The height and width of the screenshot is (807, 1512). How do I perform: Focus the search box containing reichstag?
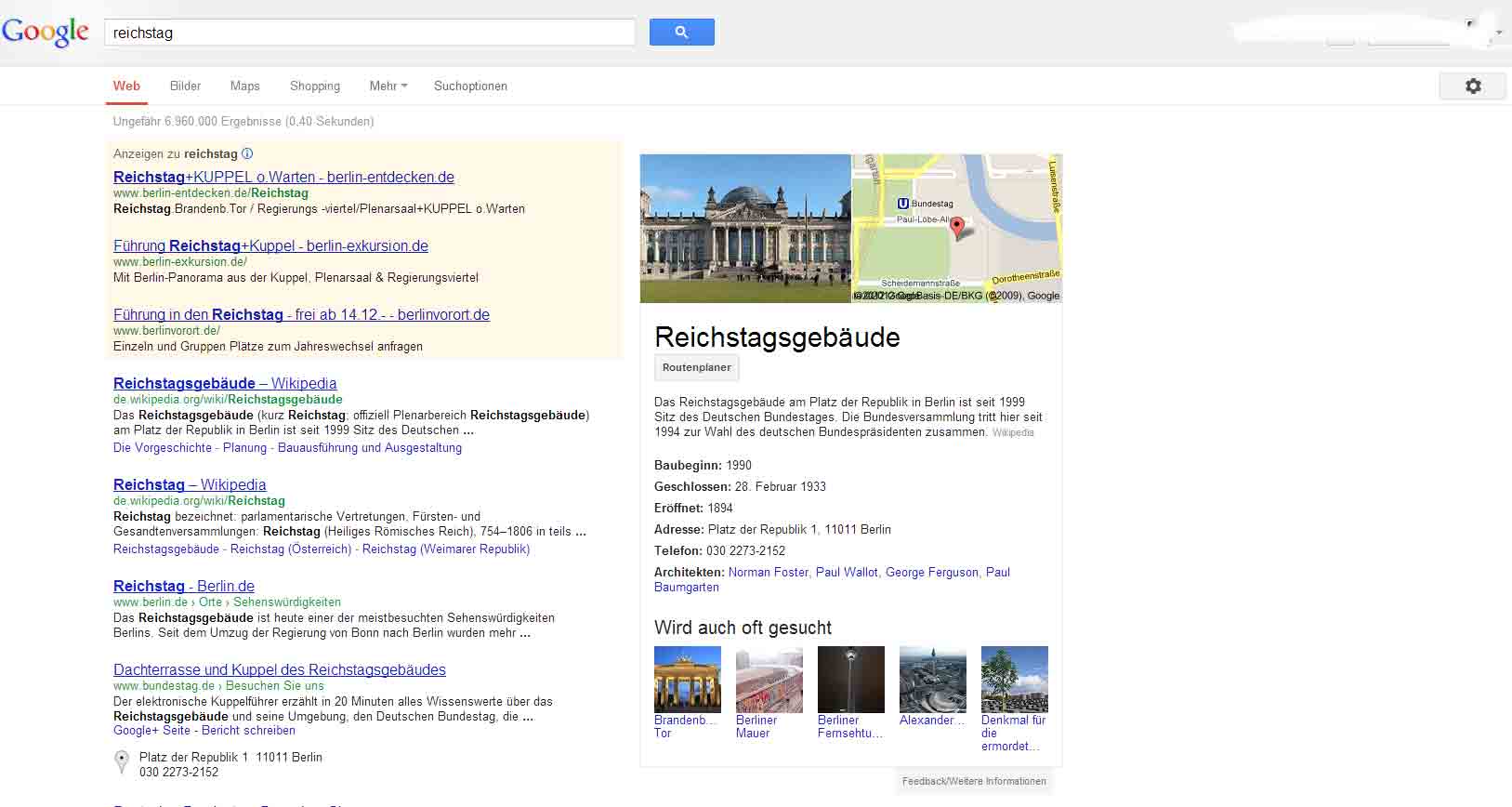pyautogui.click(x=370, y=33)
